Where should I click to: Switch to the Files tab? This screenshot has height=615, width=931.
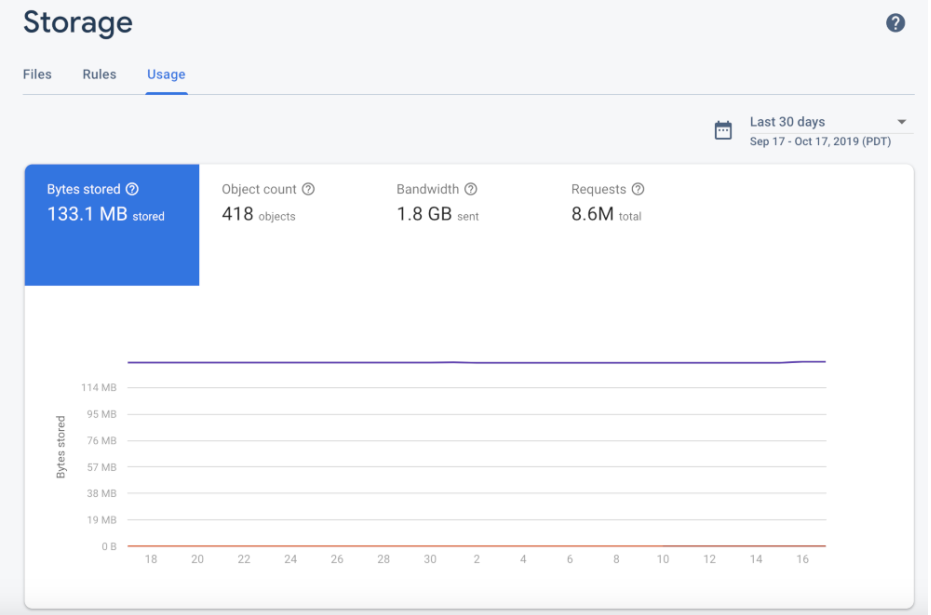coord(37,74)
